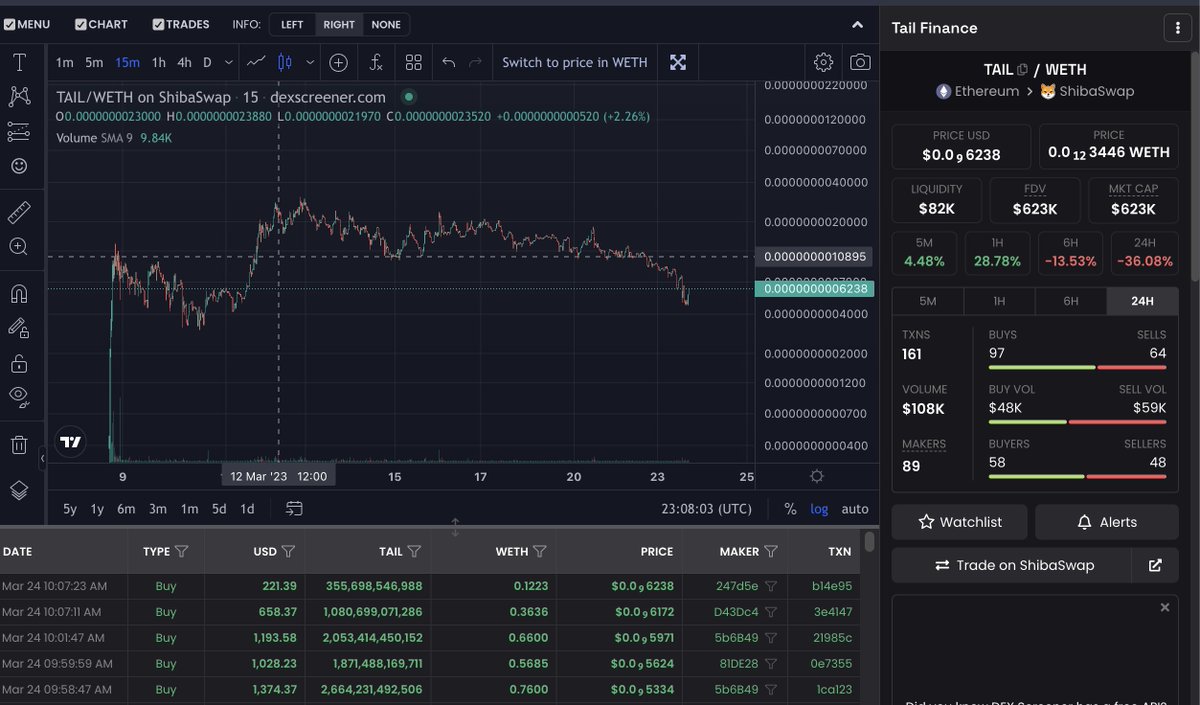Filter trades by TYPE
1200x705 pixels.
click(x=181, y=551)
